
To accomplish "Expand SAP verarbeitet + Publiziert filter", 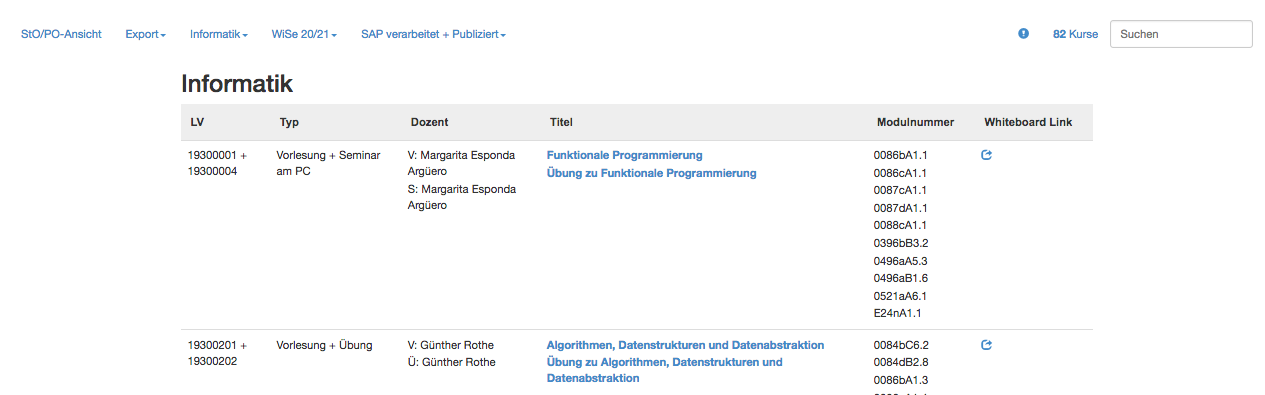I will pyautogui.click(x=433, y=34).
